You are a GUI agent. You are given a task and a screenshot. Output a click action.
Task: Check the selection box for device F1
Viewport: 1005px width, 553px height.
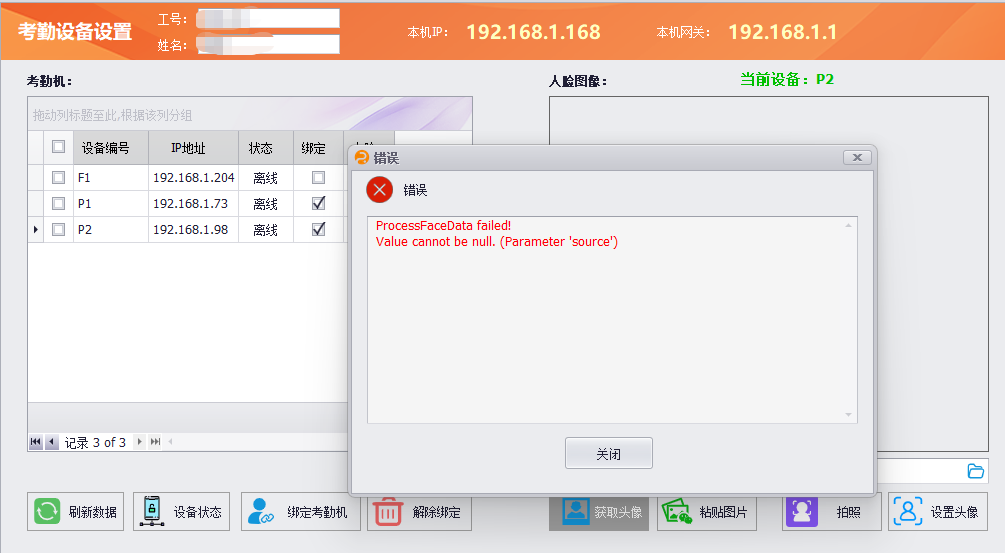tap(58, 177)
